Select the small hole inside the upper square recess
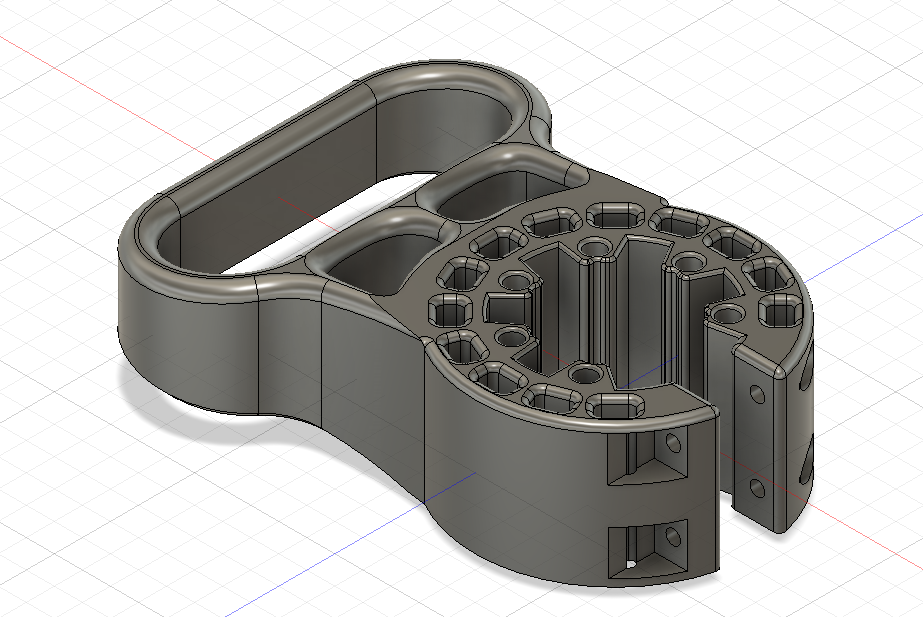This screenshot has height=617, width=923. [674, 442]
